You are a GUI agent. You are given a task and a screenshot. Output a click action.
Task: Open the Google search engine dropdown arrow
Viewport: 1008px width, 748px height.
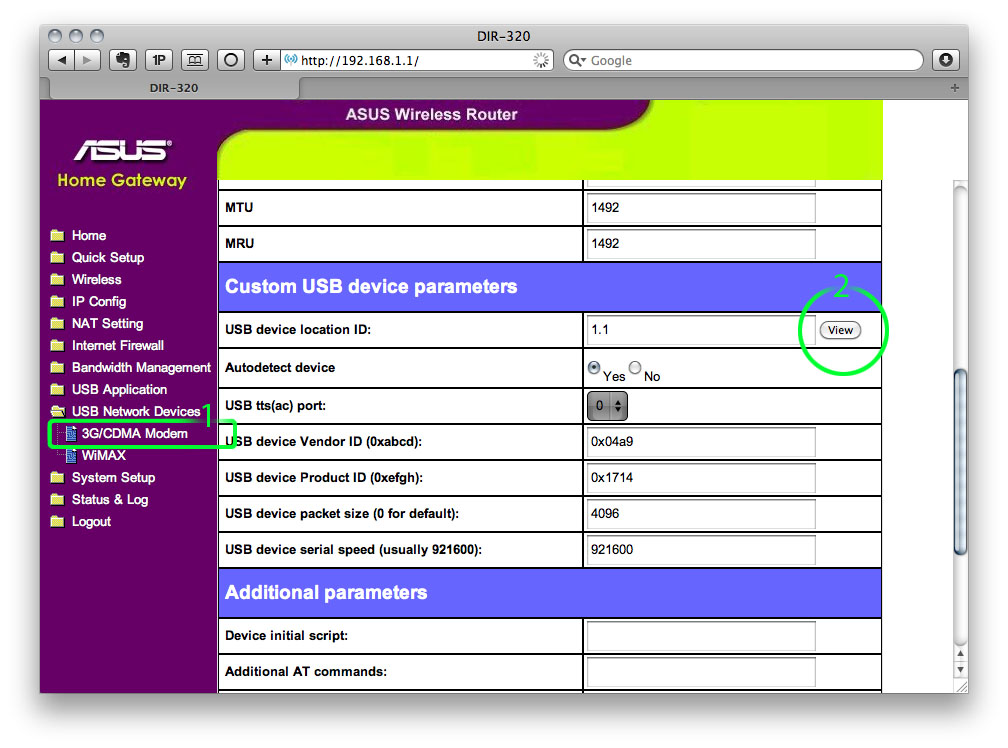tap(577, 61)
